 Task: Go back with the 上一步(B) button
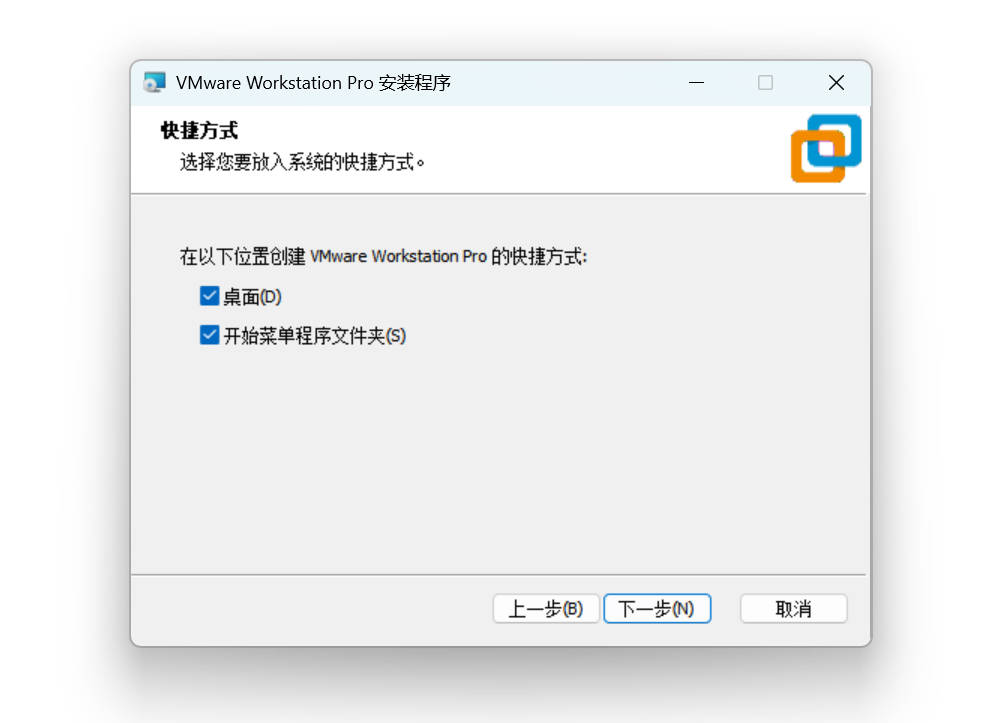point(546,609)
